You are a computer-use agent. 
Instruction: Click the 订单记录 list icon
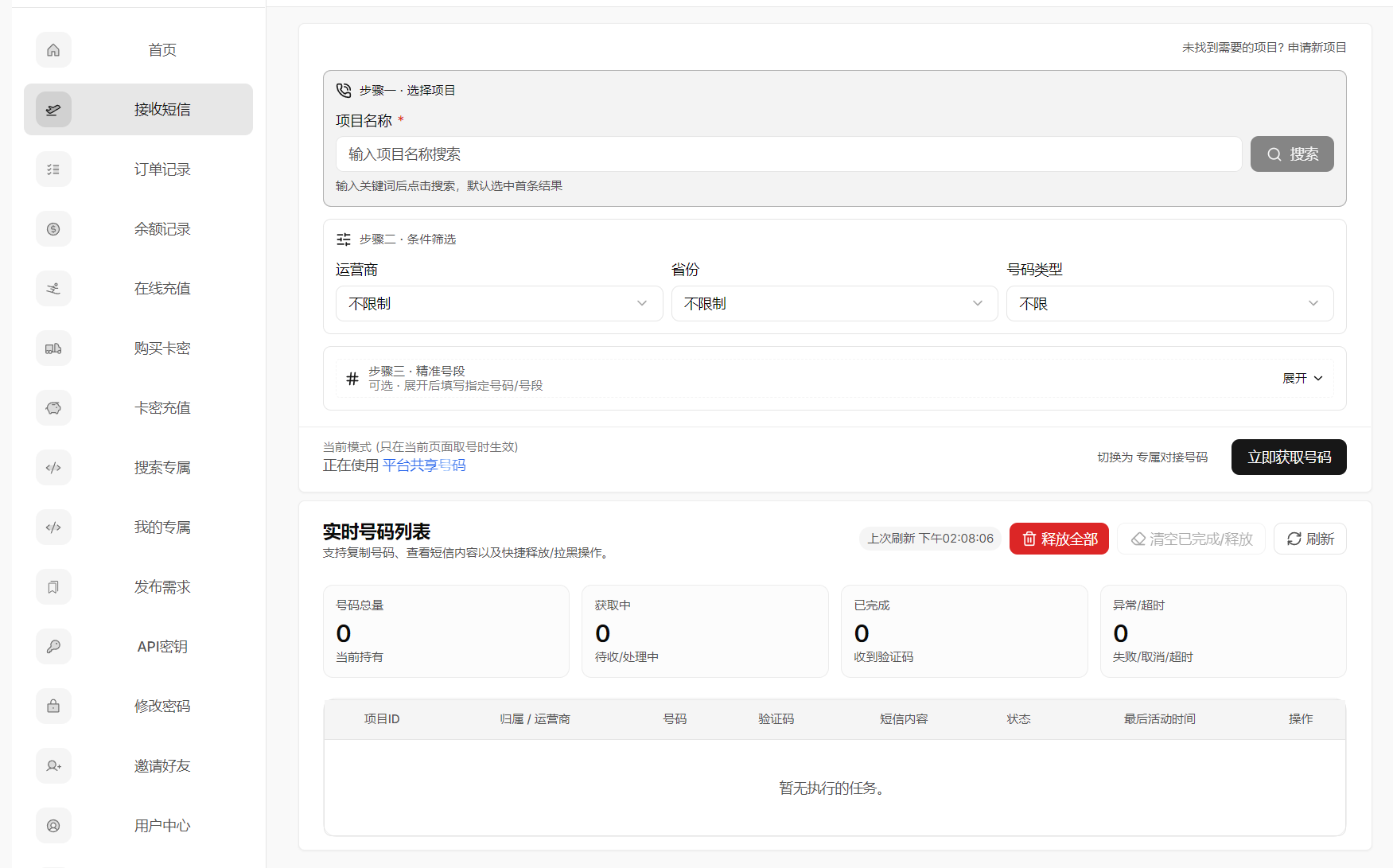coord(53,169)
